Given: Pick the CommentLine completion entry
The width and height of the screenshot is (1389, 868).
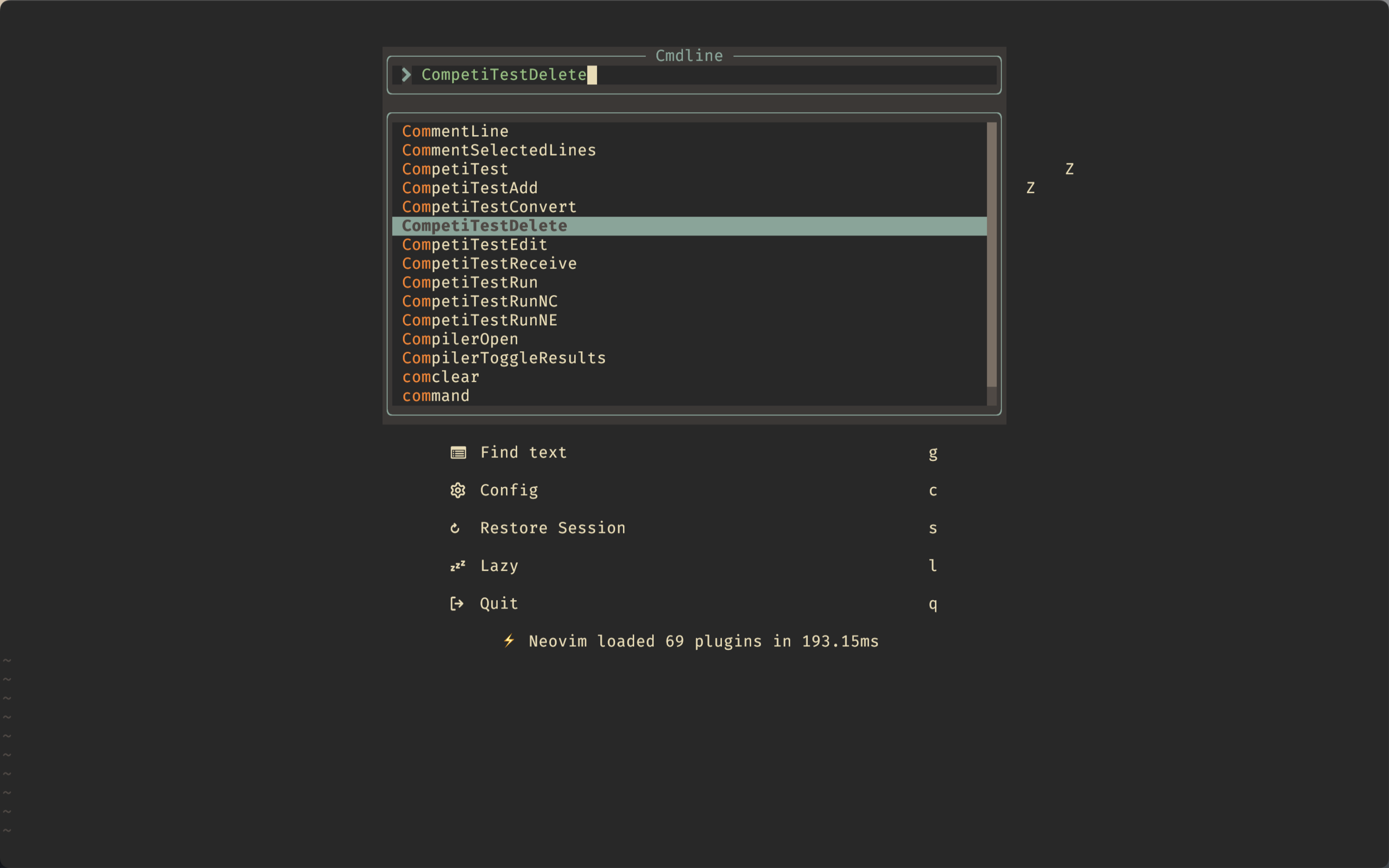Looking at the screenshot, I should click(455, 131).
